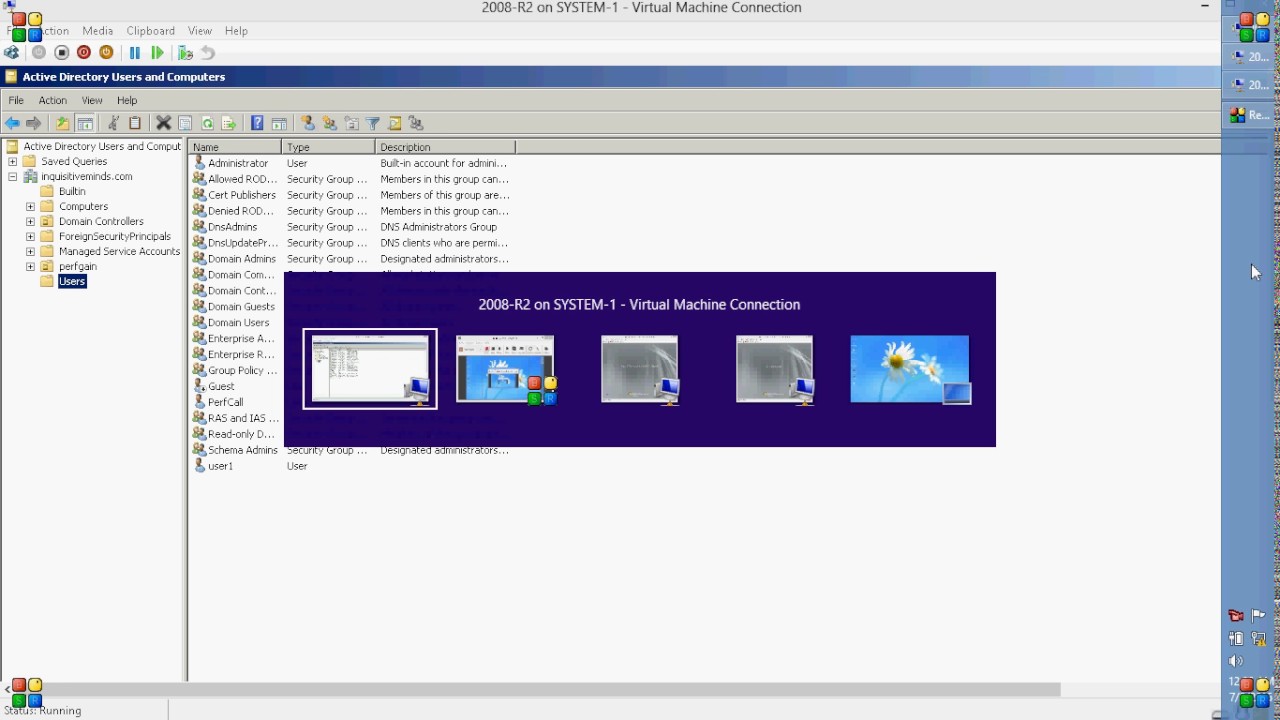Screen dimensions: 1280x720
Task: Take a snapshot of the virtual machine
Action: [x=185, y=53]
